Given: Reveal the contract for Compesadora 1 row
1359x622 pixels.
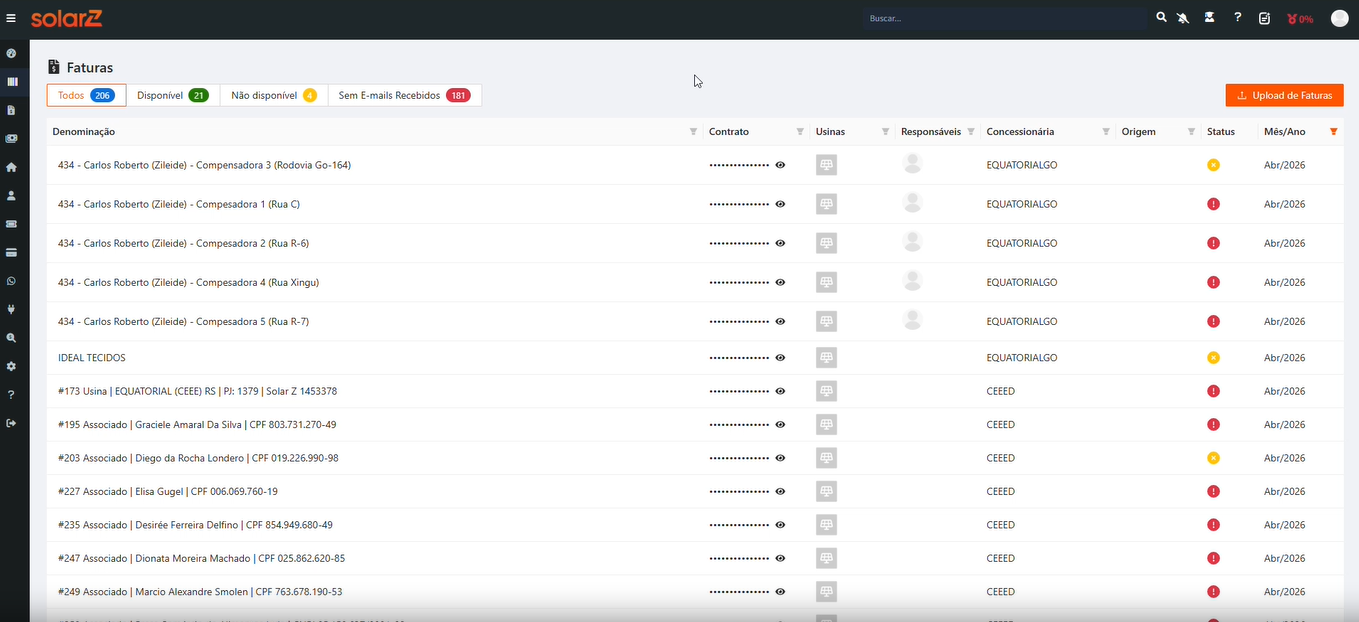Looking at the screenshot, I should coord(780,204).
